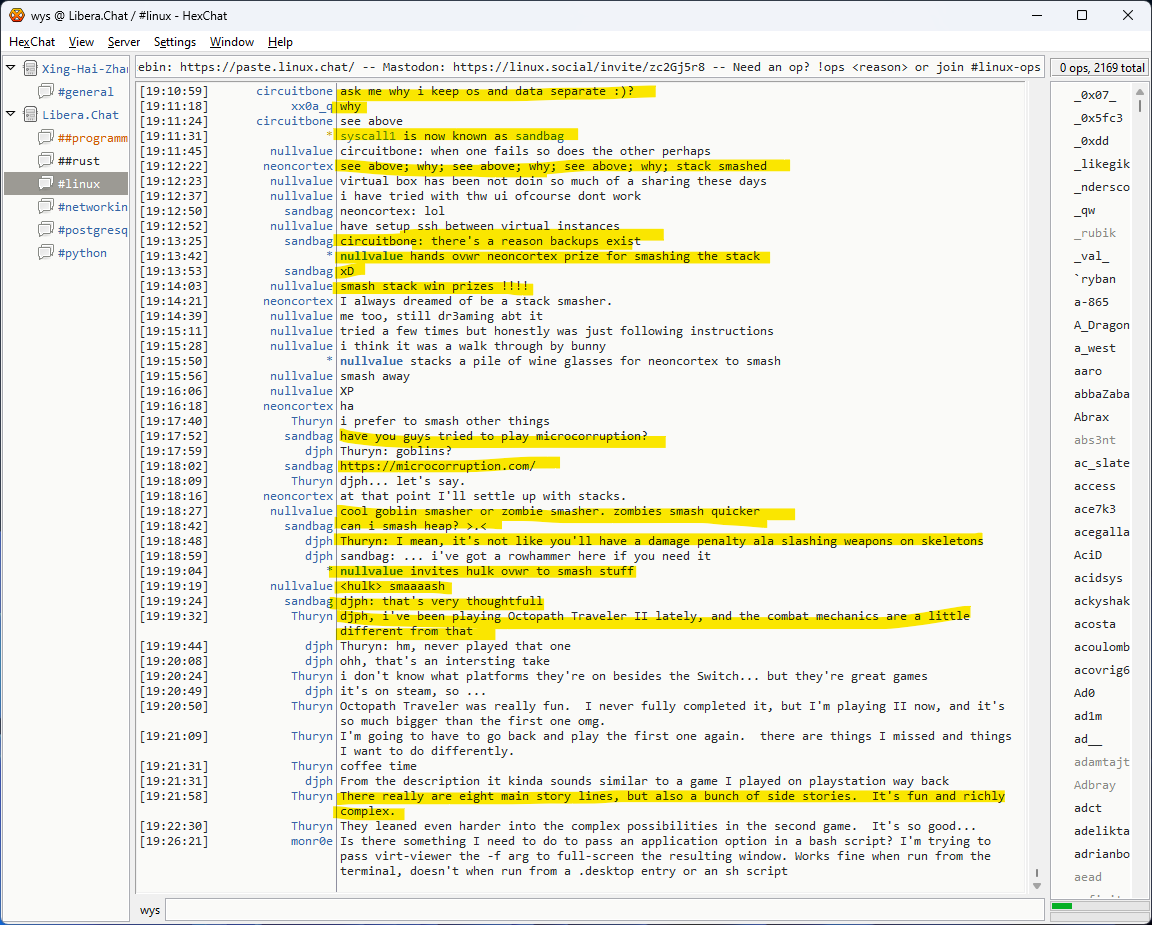Screen dimensions: 1152x925
Task: Click the channel icon beside #general
Action: (45, 92)
